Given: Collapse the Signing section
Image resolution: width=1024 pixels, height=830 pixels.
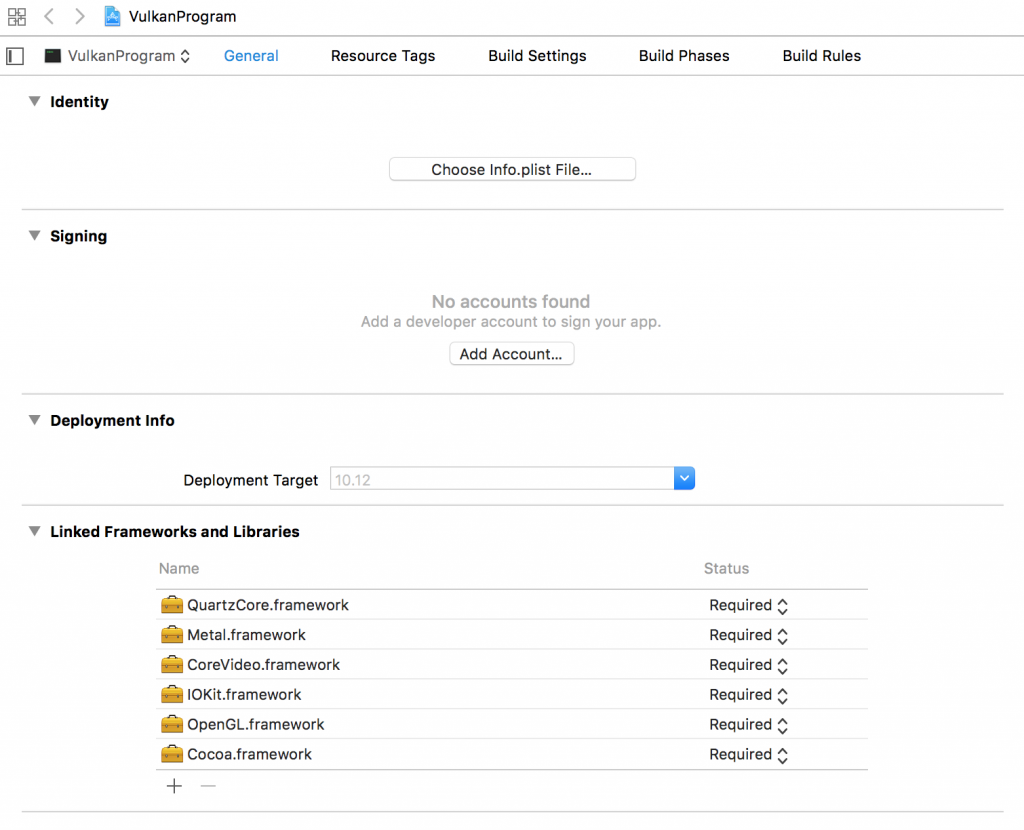Looking at the screenshot, I should pos(34,235).
